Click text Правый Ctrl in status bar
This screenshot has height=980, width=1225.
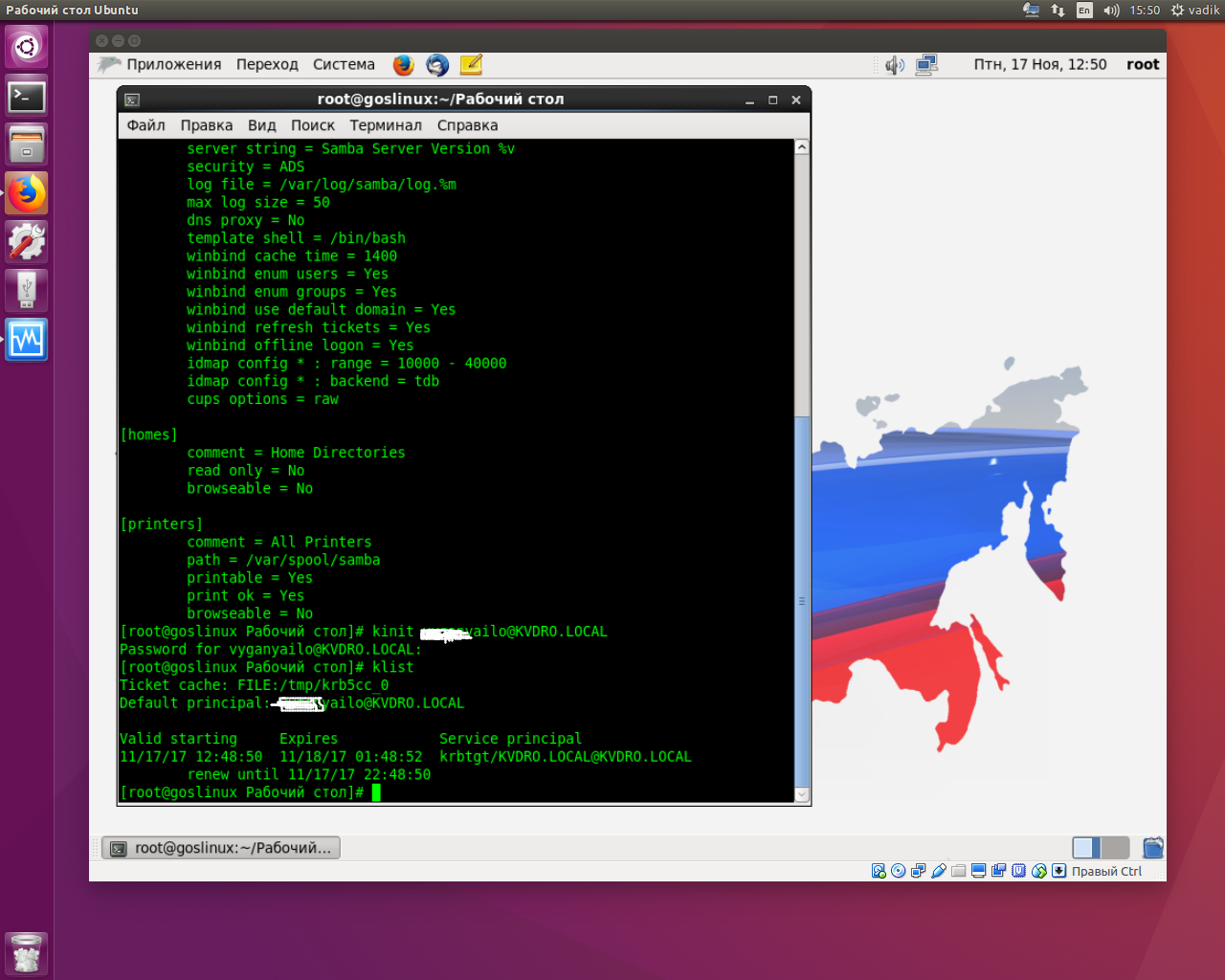tap(1106, 872)
